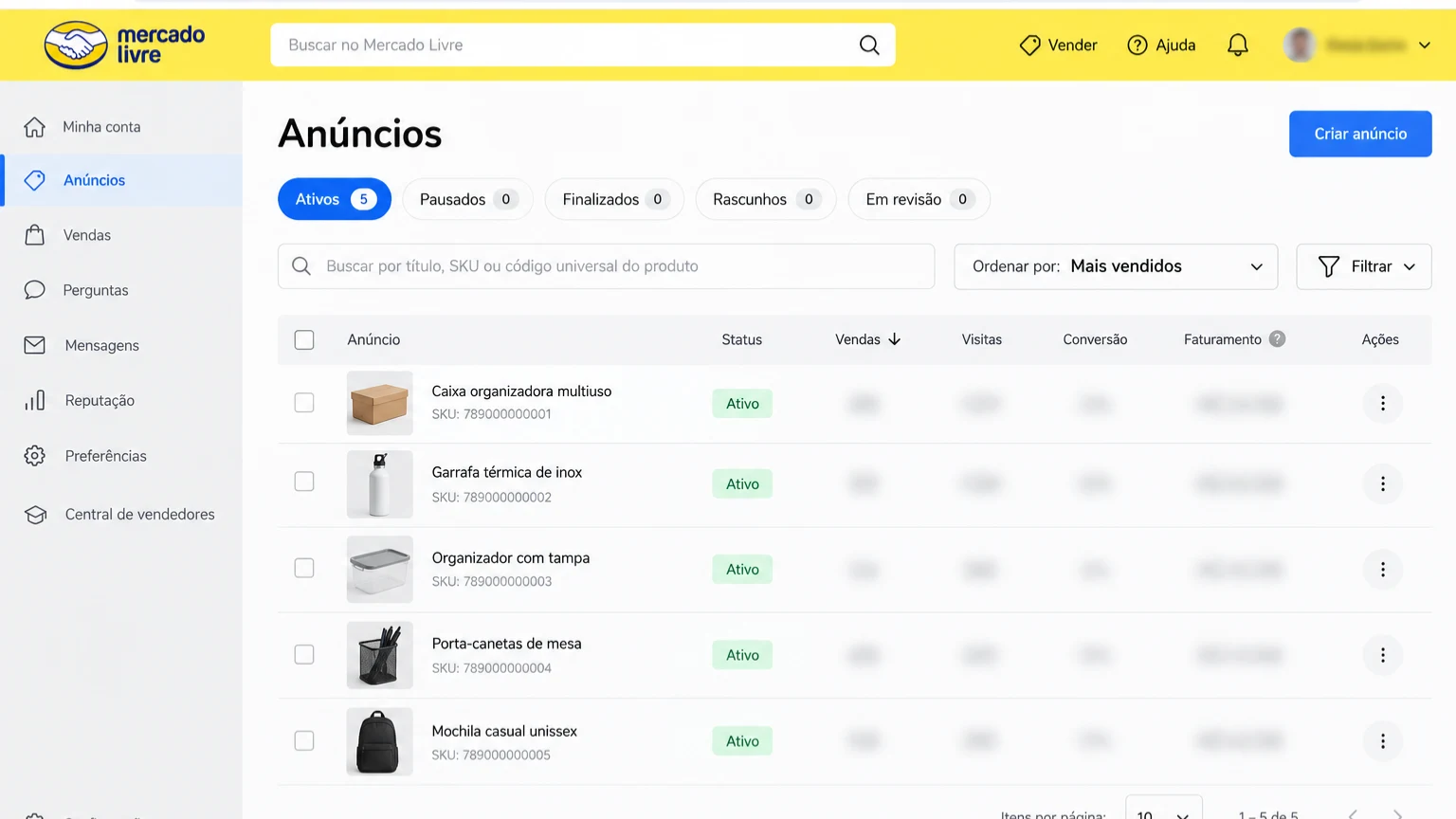Click the Mercado Livre logo
The height and width of the screenshot is (819, 1456).
pyautogui.click(x=124, y=45)
